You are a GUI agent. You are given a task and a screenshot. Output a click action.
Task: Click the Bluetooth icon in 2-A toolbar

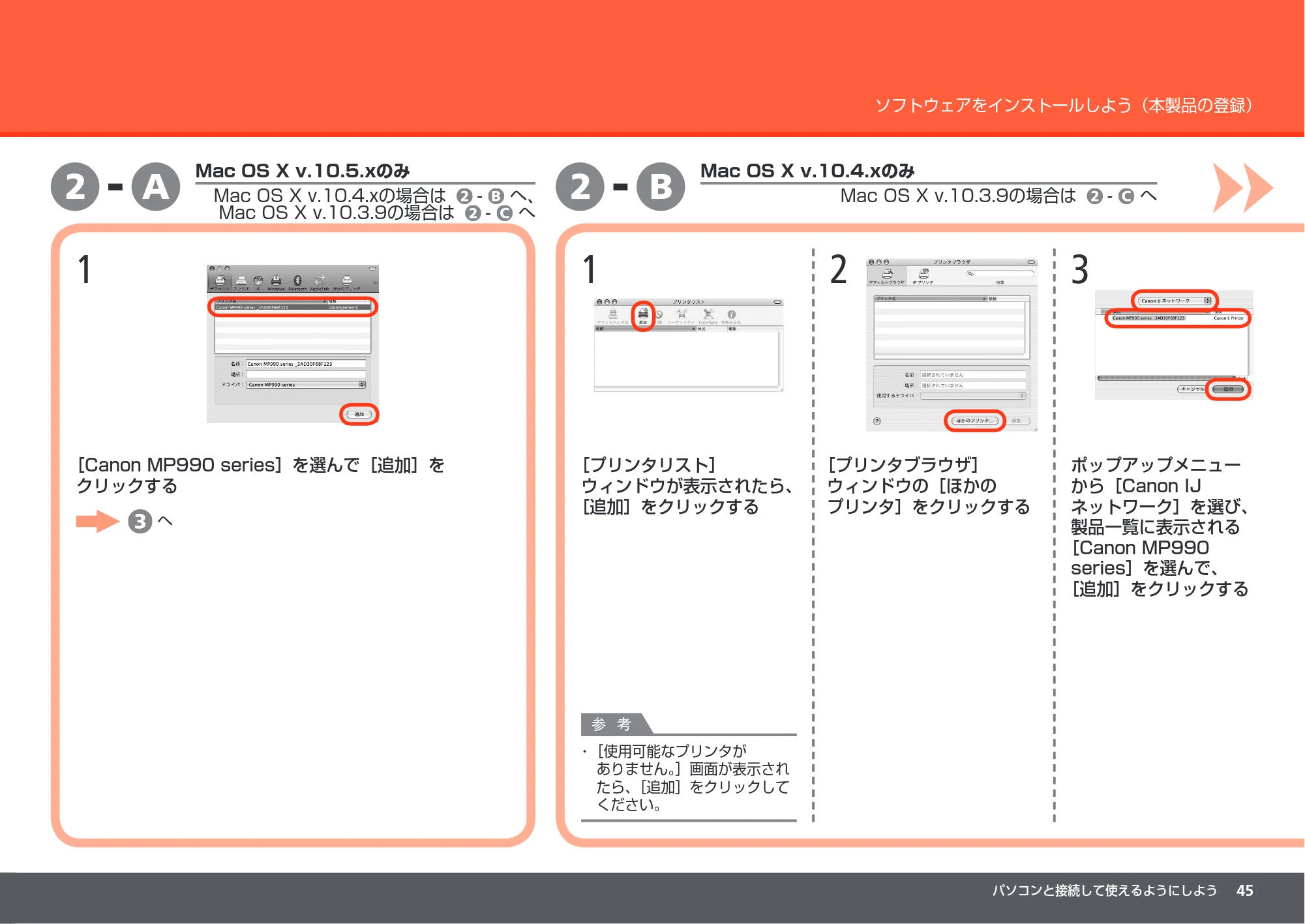click(297, 281)
